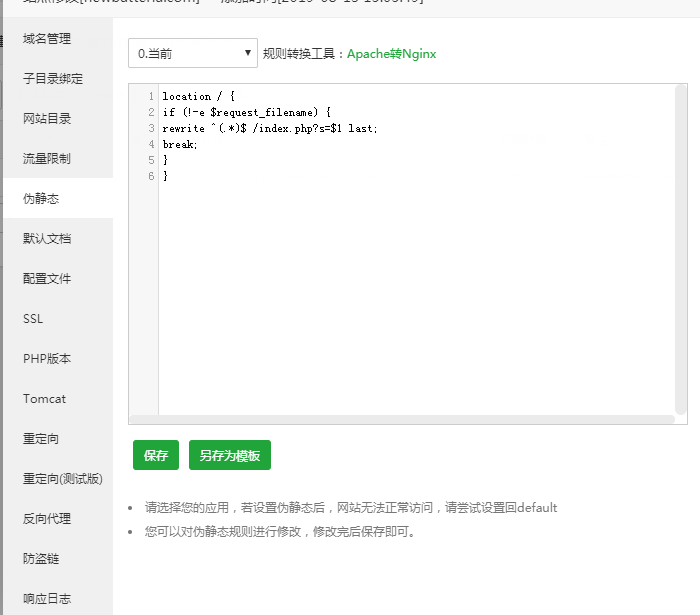The height and width of the screenshot is (615, 700).
Task: Open 响应日志 section
Action: (47, 598)
